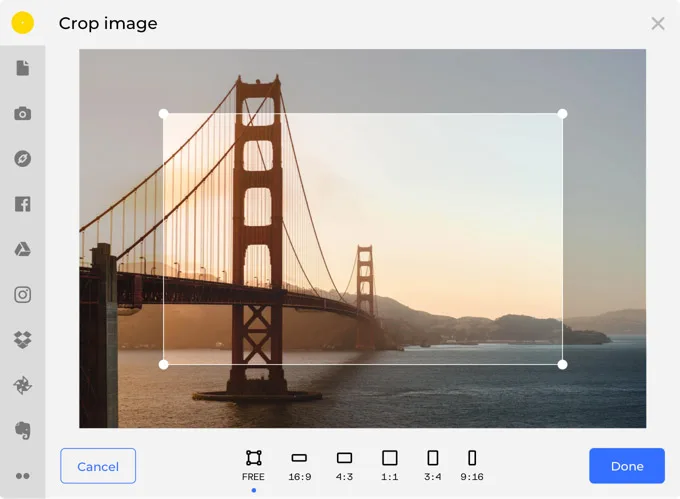The width and height of the screenshot is (680, 499).
Task: Confirm the crop with the Done button
Action: 627,466
